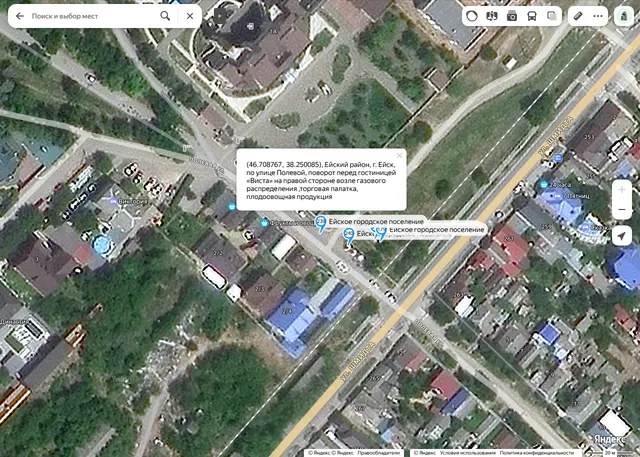Select the ruler measurement tool
The image size is (640, 457).
[x=578, y=16]
